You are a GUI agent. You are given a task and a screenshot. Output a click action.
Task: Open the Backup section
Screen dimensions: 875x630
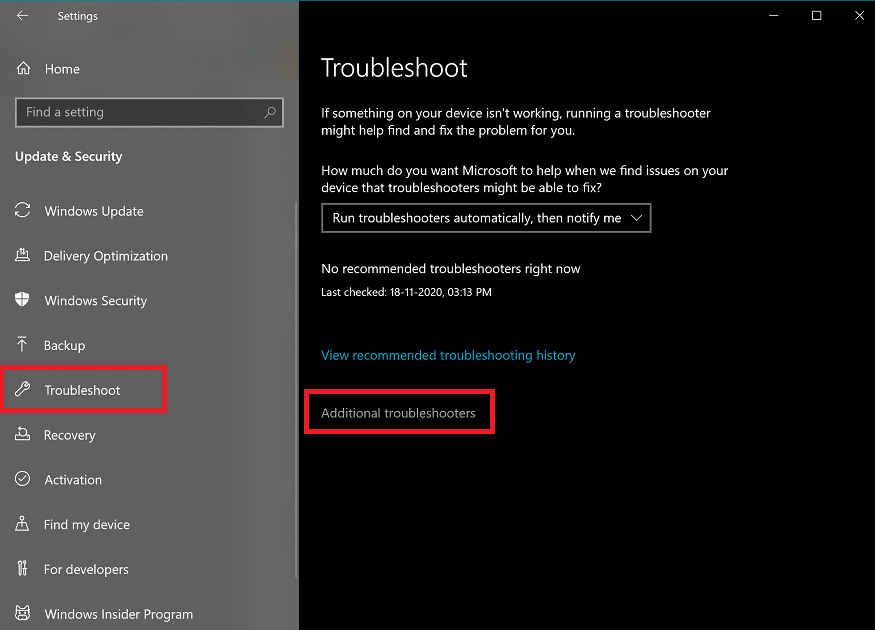click(x=65, y=345)
